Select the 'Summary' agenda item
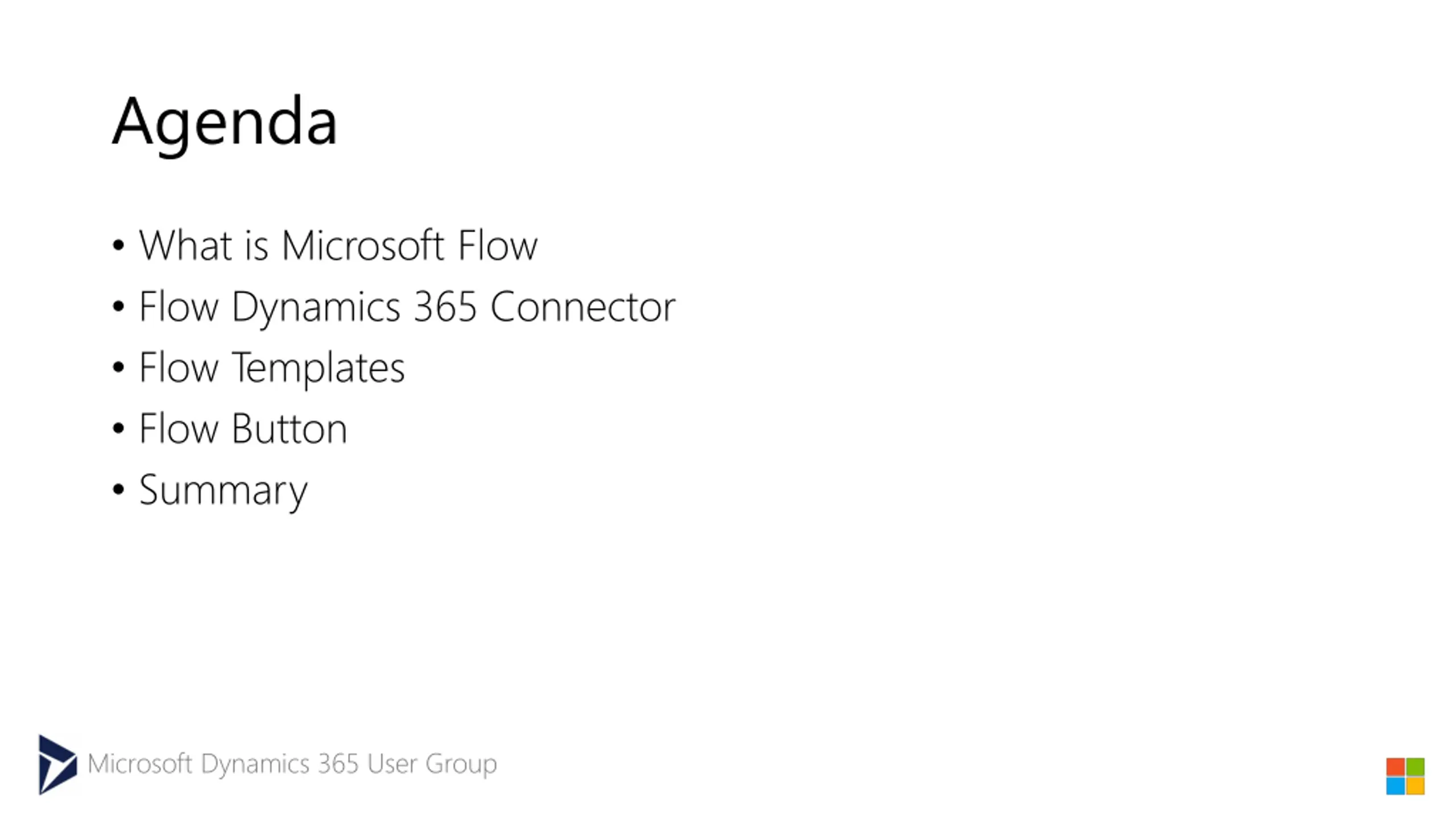This screenshot has height=819, width=1456. point(223,490)
